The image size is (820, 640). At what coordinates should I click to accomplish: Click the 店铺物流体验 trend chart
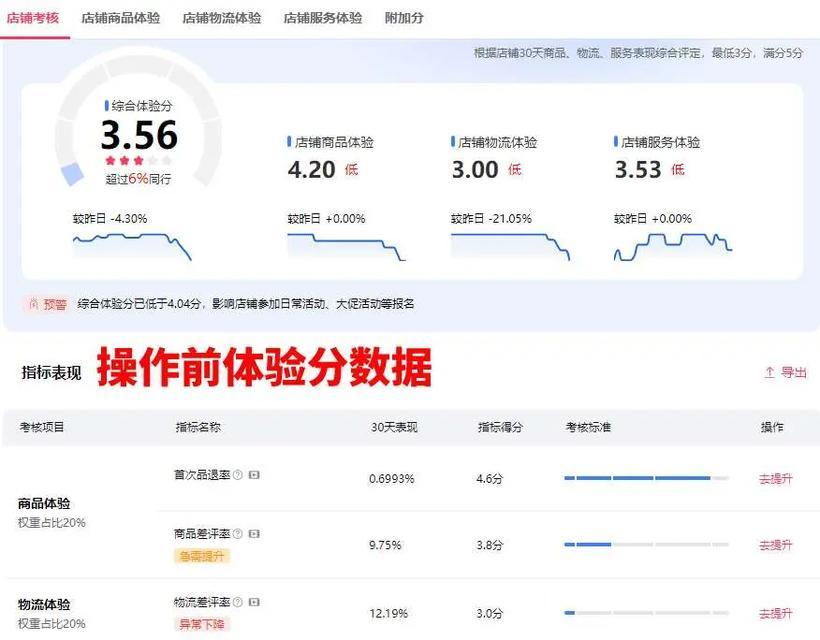coord(510,247)
